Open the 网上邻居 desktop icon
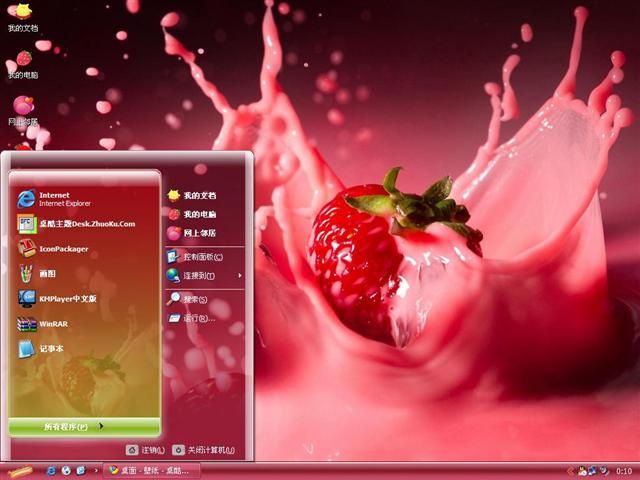The width and height of the screenshot is (640, 480). click(x=23, y=111)
